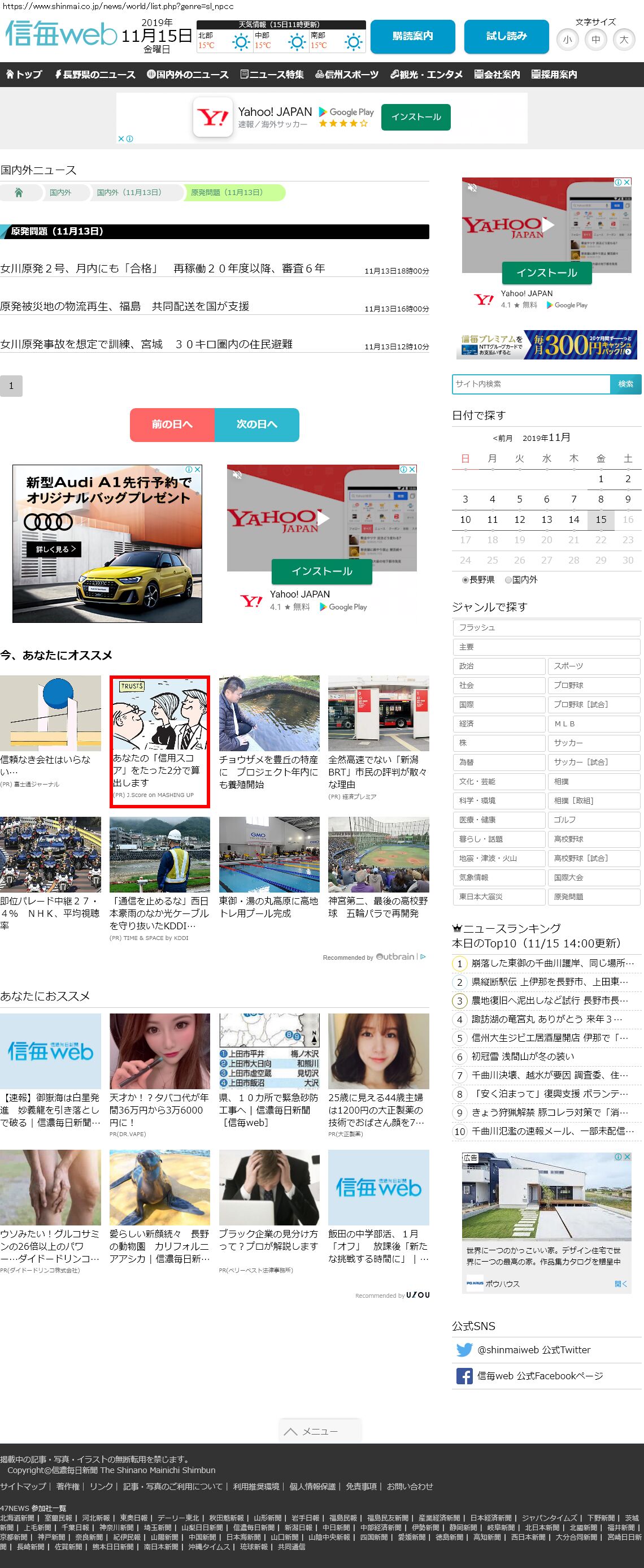Image resolution: width=644 pixels, height=1568 pixels.
Task: Collapse the ポウハウス ad using 開く
Action: pos(620,1284)
